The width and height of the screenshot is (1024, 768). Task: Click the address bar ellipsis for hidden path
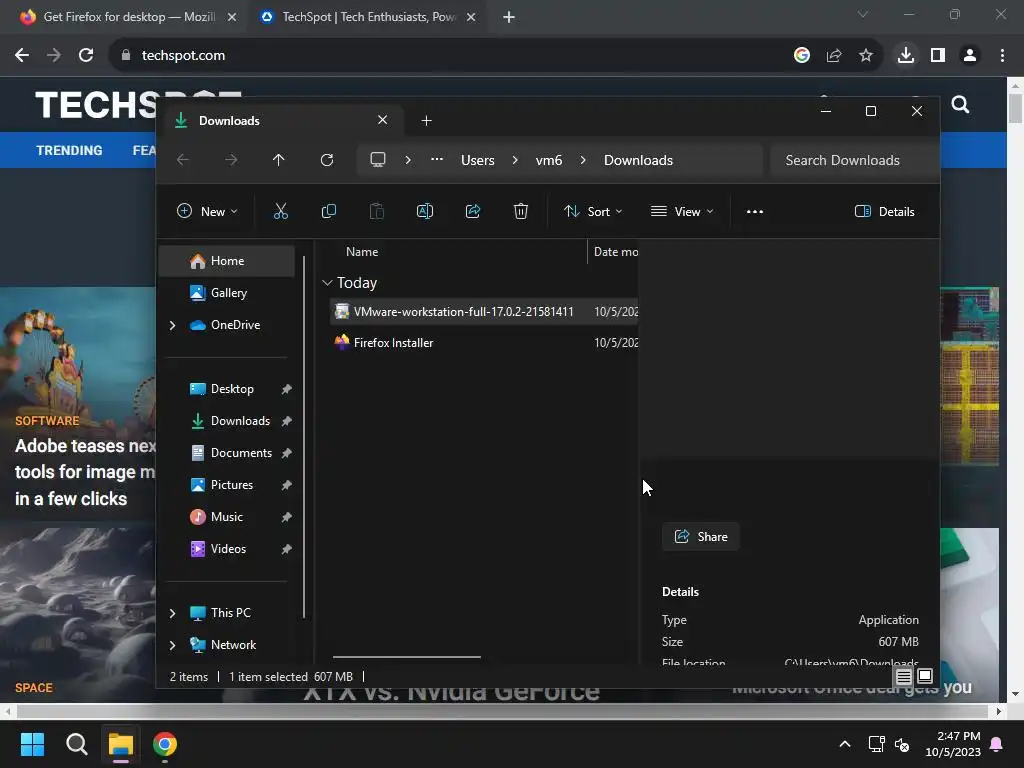[x=437, y=159]
